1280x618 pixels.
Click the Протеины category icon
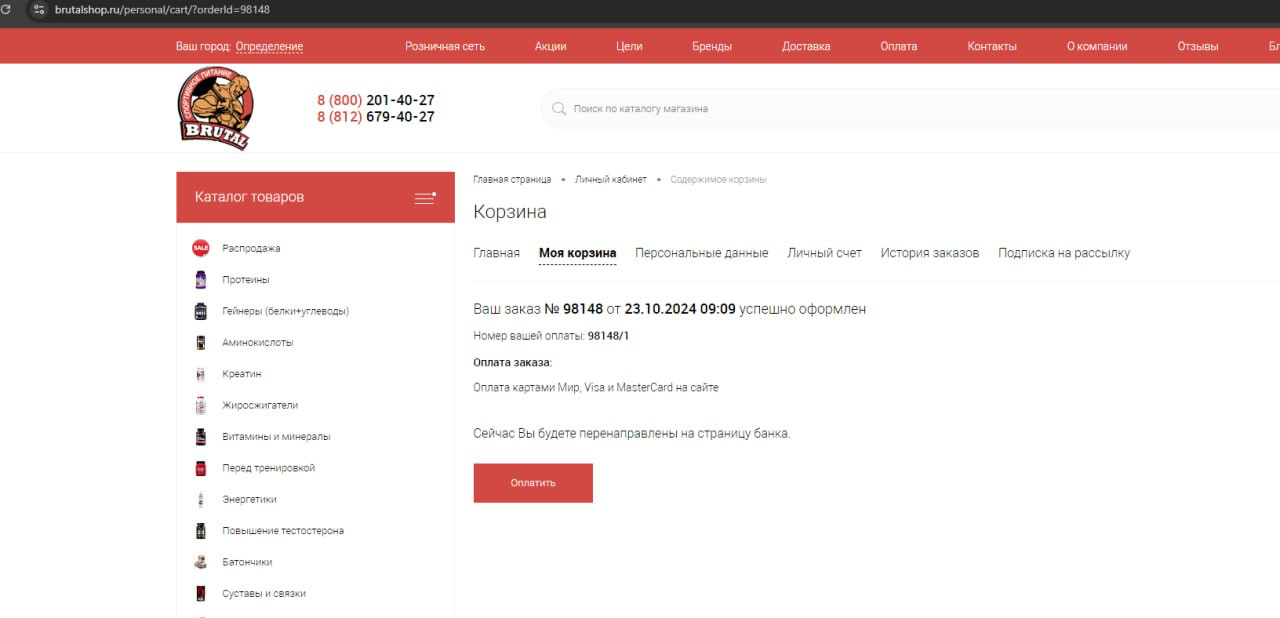[201, 280]
